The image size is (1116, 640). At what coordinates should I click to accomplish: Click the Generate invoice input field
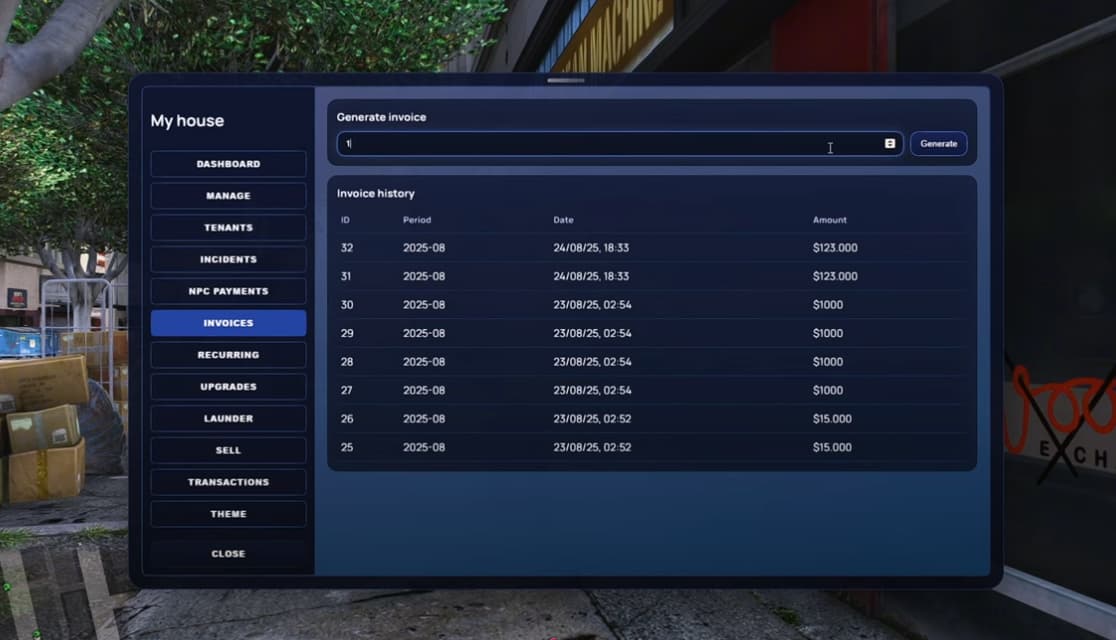coord(610,143)
